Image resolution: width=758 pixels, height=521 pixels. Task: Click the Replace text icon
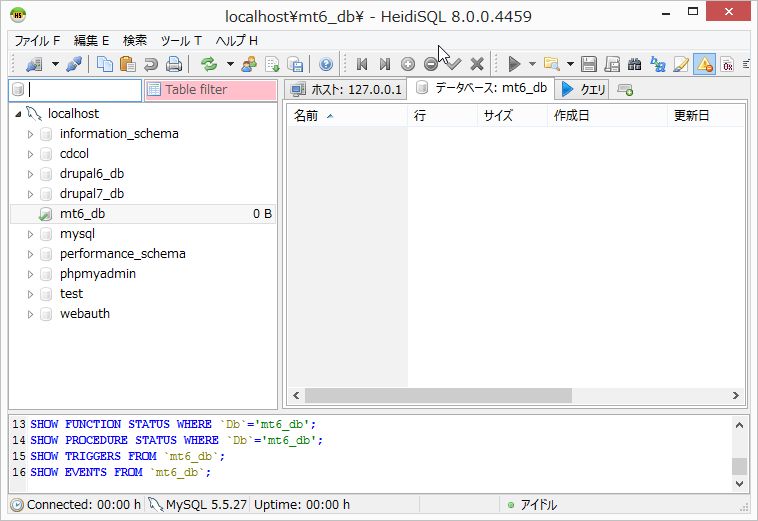(x=658, y=64)
